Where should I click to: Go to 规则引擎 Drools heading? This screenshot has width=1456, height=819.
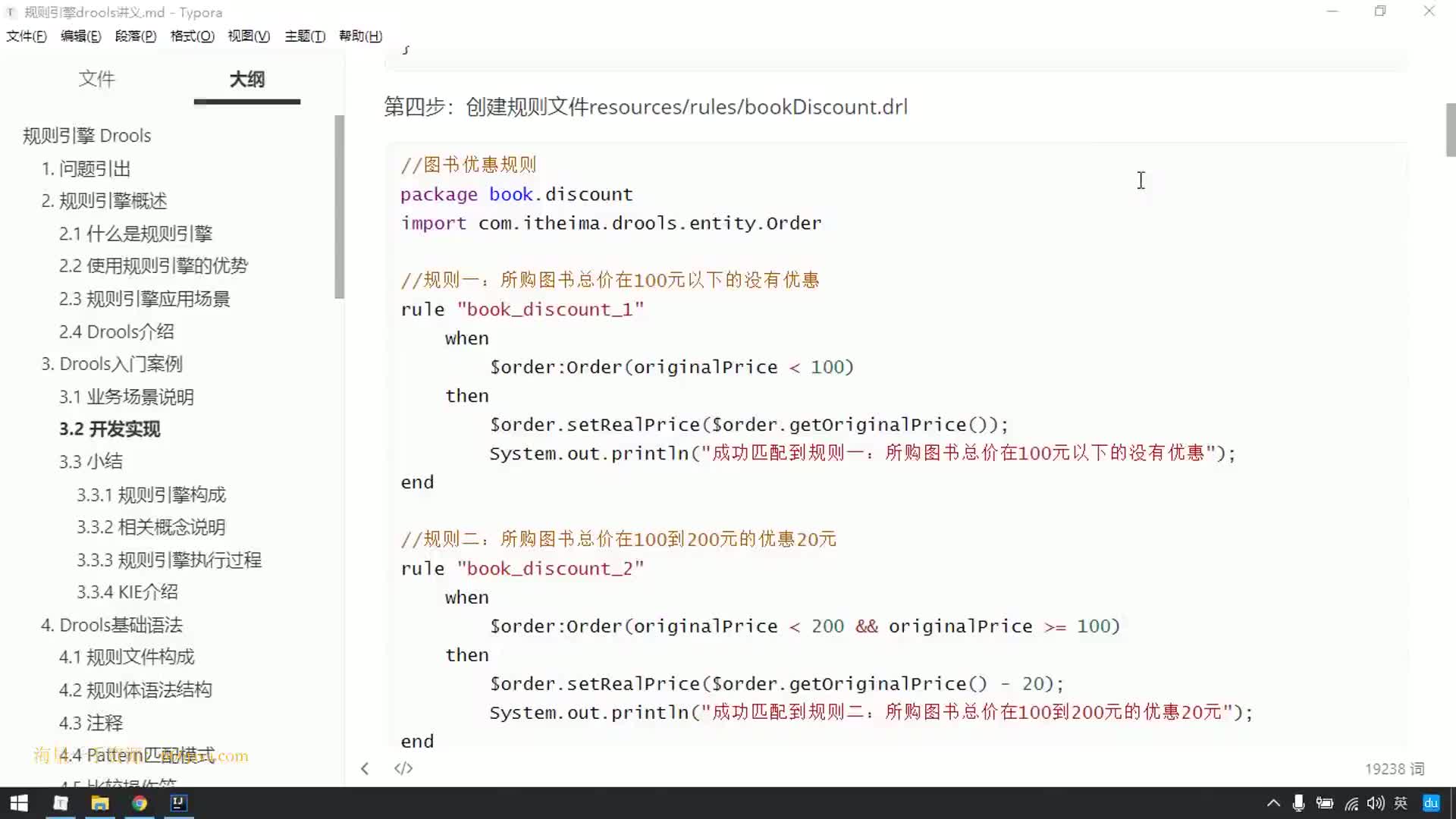[x=87, y=136]
